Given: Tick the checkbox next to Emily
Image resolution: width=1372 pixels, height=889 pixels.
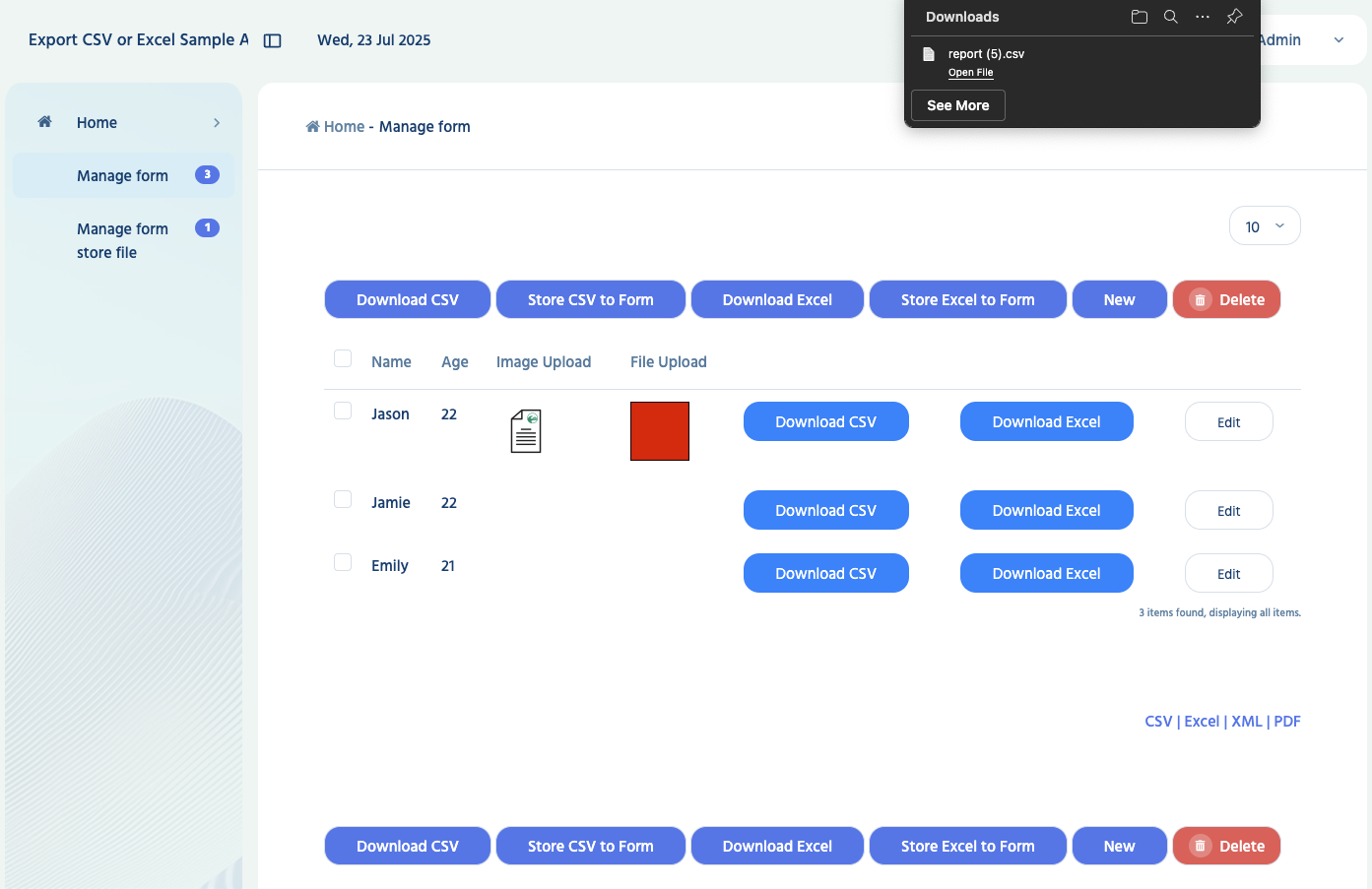Looking at the screenshot, I should [x=343, y=562].
